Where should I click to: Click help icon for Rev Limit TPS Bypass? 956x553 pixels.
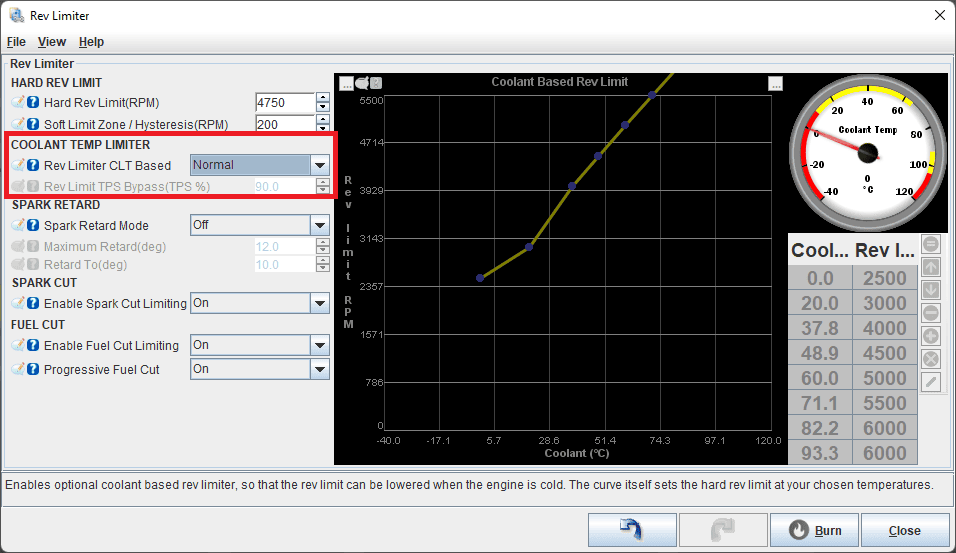34,186
